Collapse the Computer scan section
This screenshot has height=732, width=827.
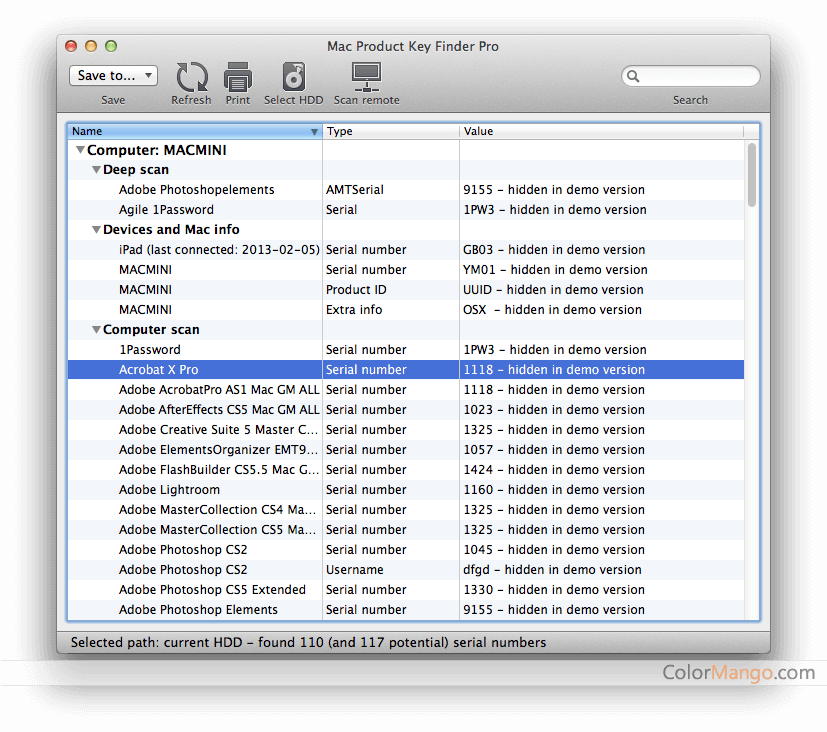(95, 329)
